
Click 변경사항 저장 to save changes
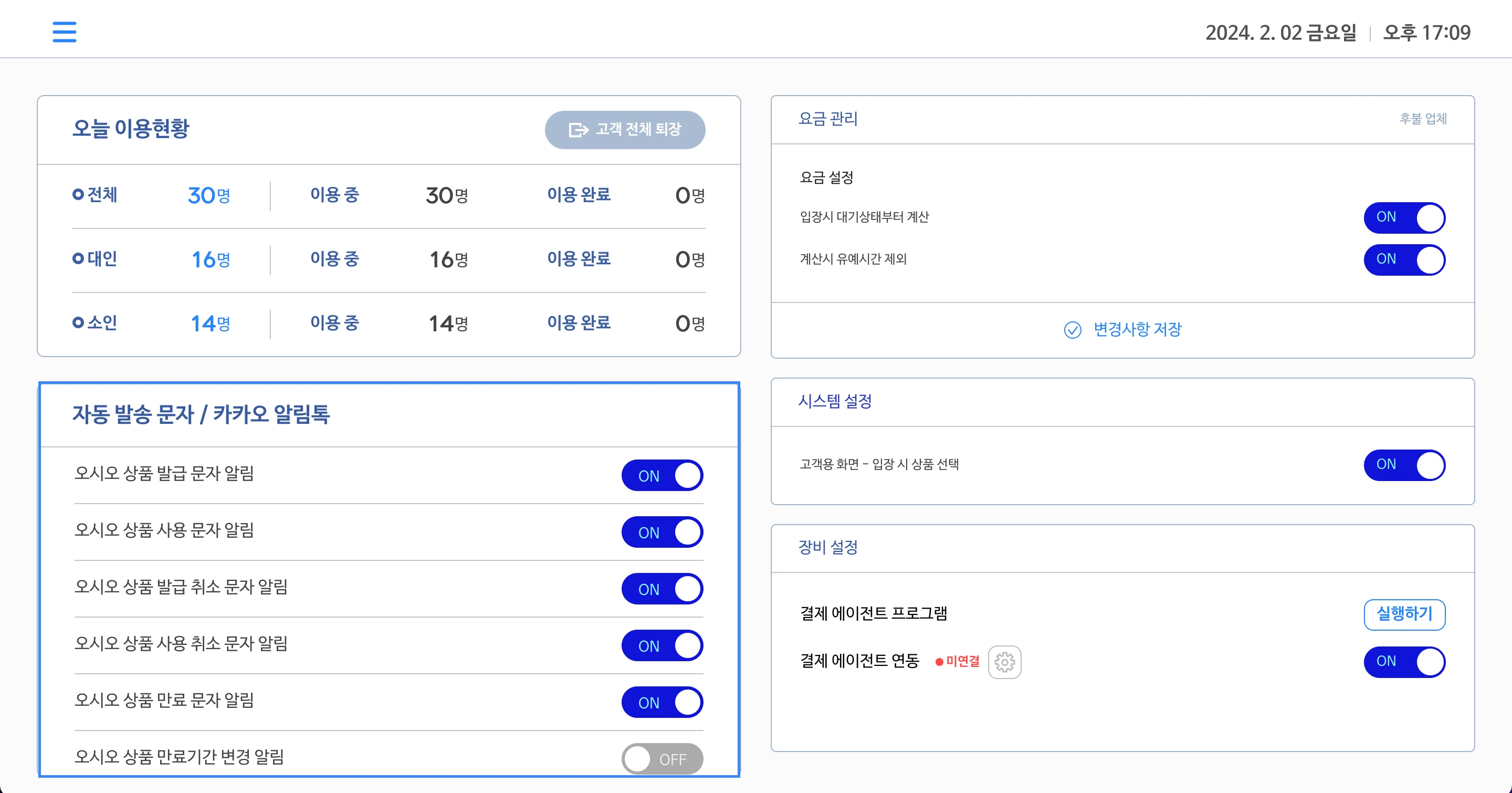click(x=1122, y=330)
